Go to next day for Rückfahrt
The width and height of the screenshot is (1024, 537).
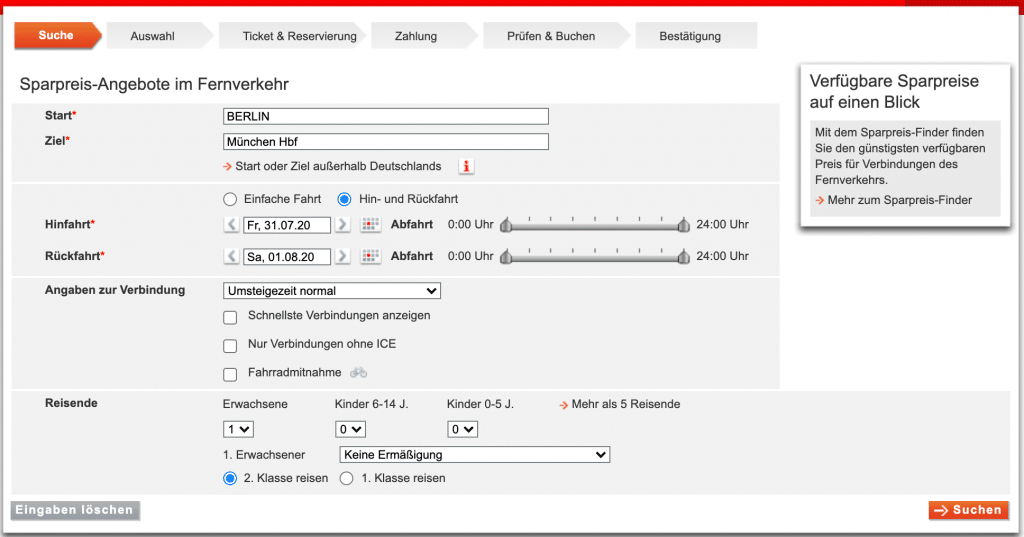(343, 257)
